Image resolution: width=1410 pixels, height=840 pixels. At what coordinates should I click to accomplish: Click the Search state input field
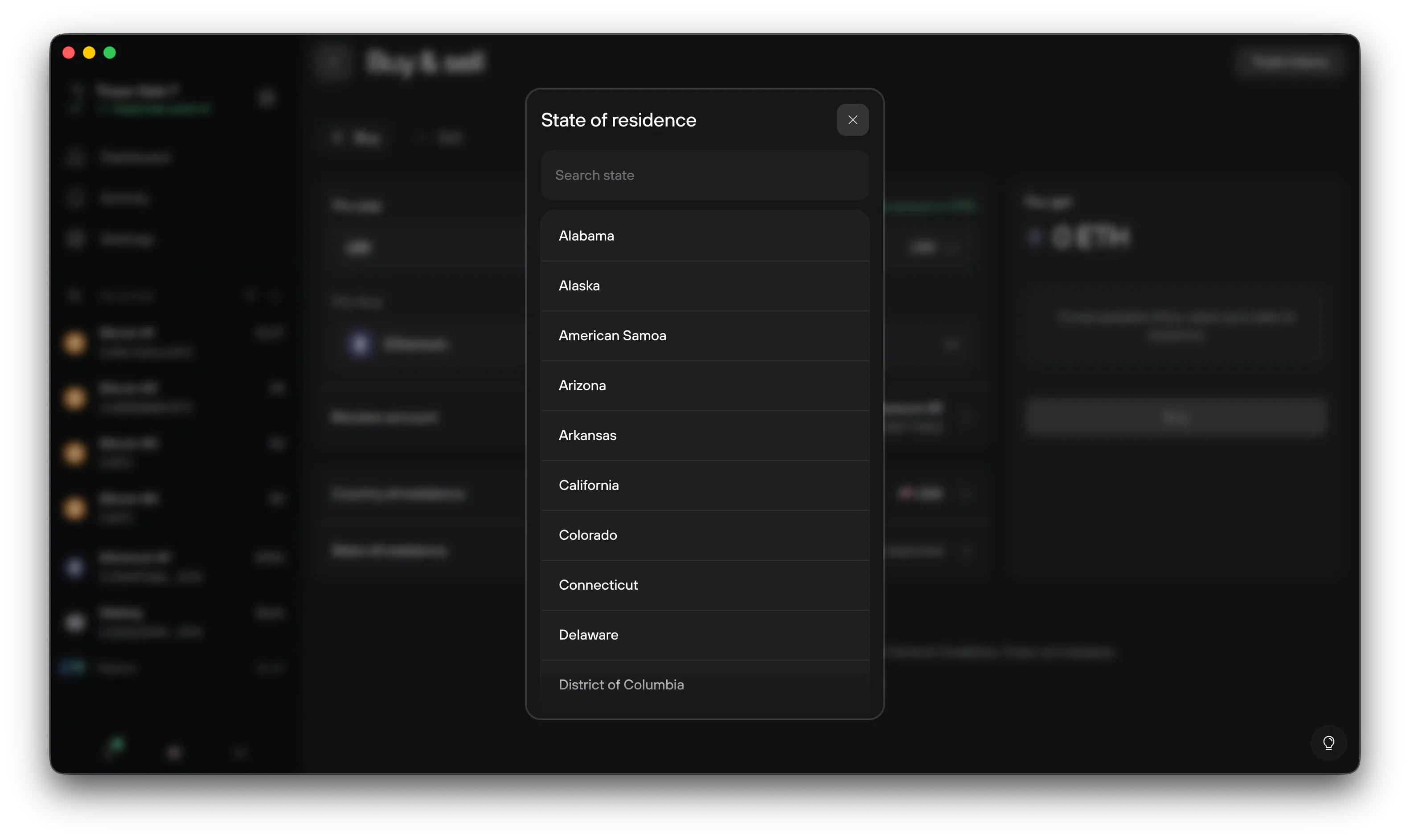[x=704, y=175]
